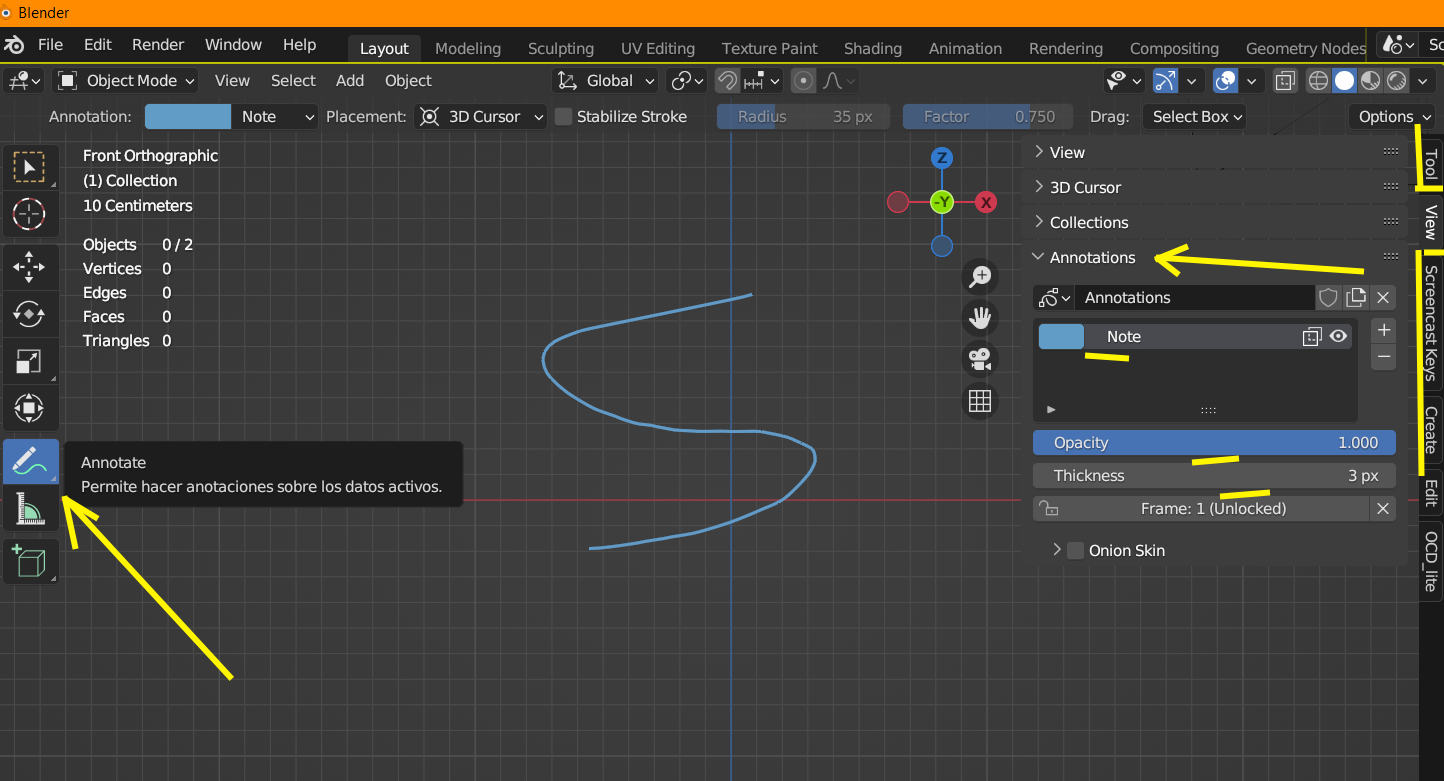Image resolution: width=1444 pixels, height=781 pixels.
Task: Open the Options button in header
Action: [1391, 117]
